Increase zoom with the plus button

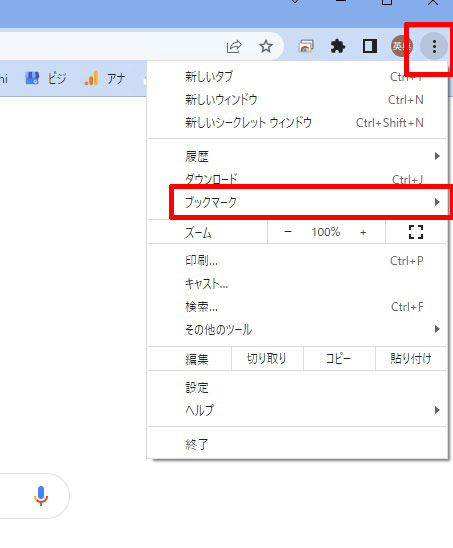coord(363,232)
